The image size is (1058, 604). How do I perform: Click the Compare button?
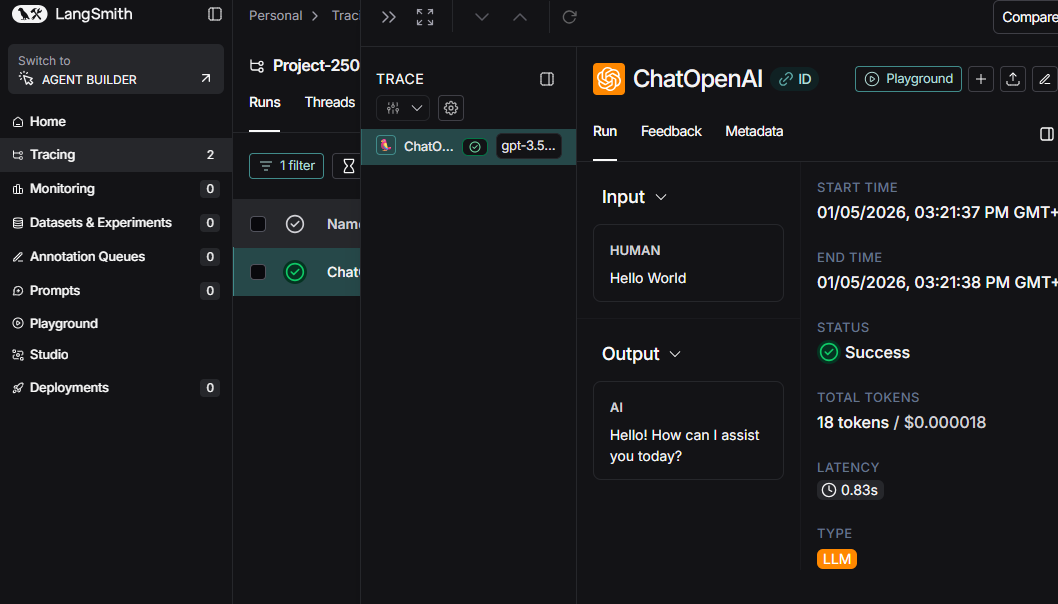pos(1026,17)
